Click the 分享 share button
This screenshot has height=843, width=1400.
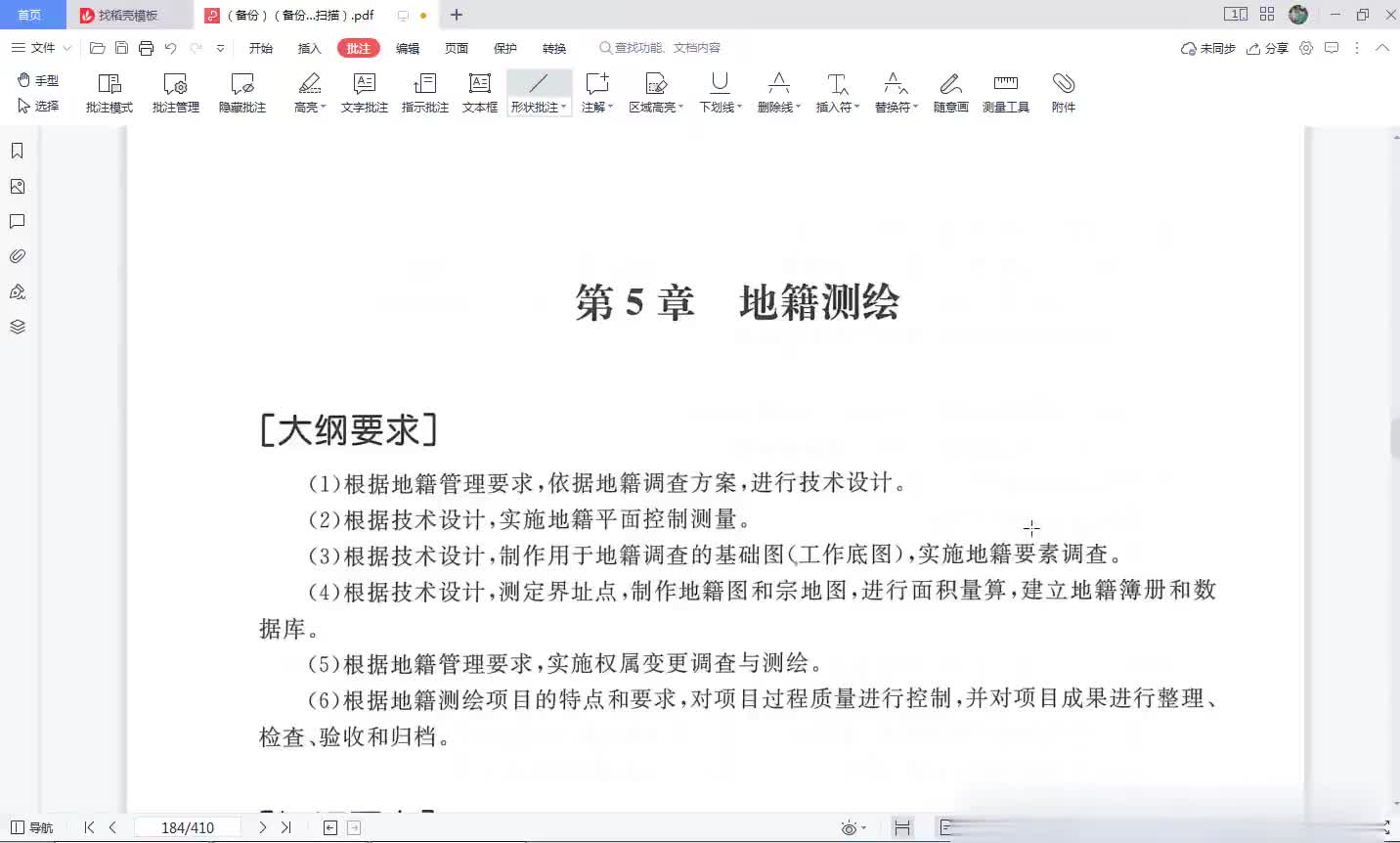coord(1267,48)
